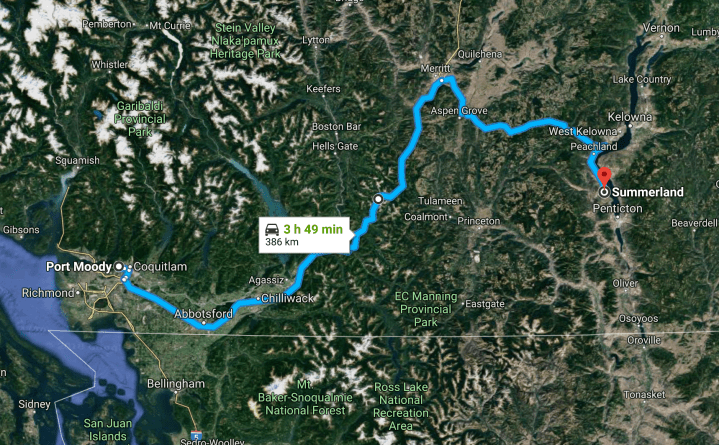Select the Penticton city label
Screen dimensions: 719x445
coord(617,208)
